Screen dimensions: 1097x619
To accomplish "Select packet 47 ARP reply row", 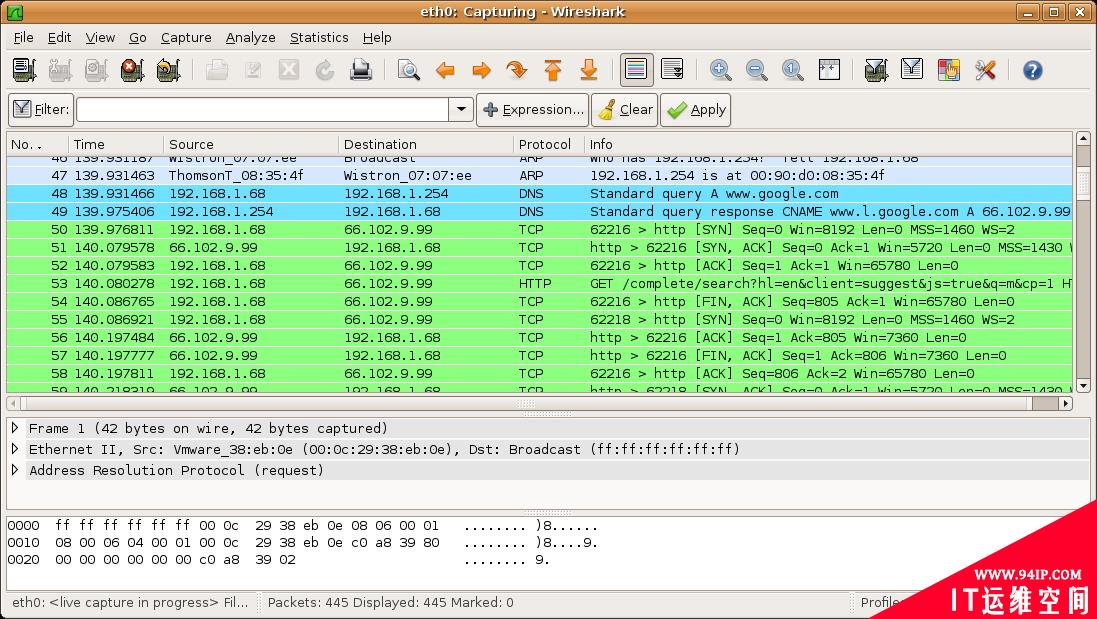I will (x=539, y=176).
